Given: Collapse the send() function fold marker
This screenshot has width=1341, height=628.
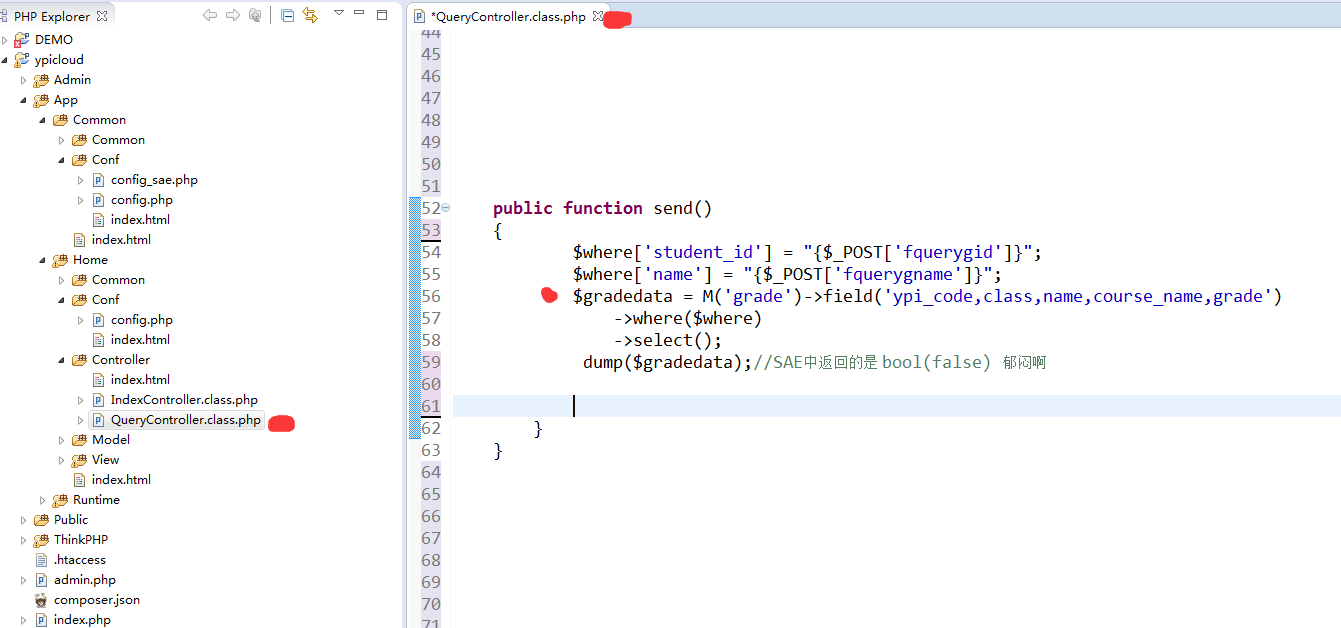Looking at the screenshot, I should (x=445, y=208).
